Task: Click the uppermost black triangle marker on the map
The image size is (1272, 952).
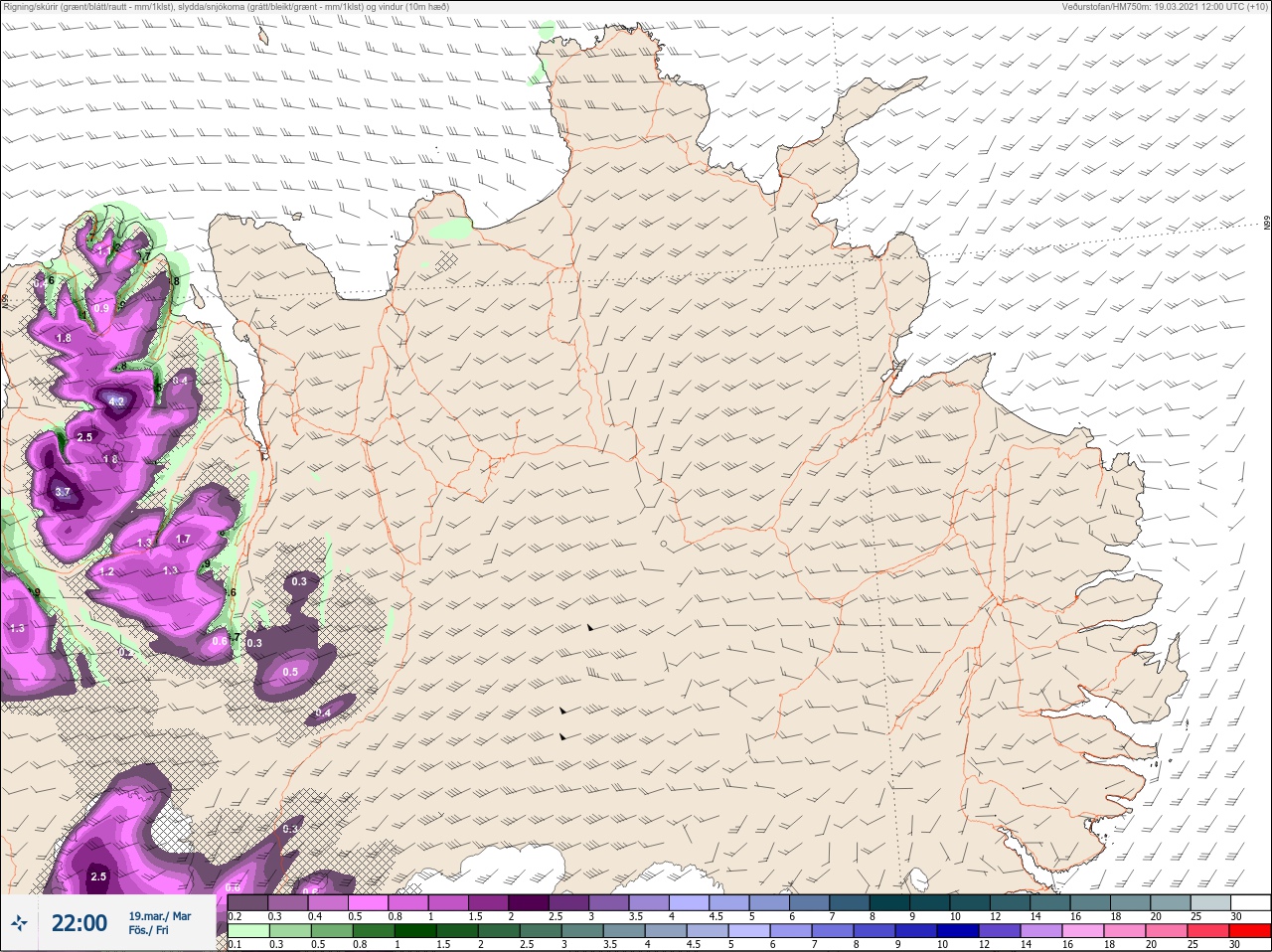Action: pyautogui.click(x=590, y=628)
